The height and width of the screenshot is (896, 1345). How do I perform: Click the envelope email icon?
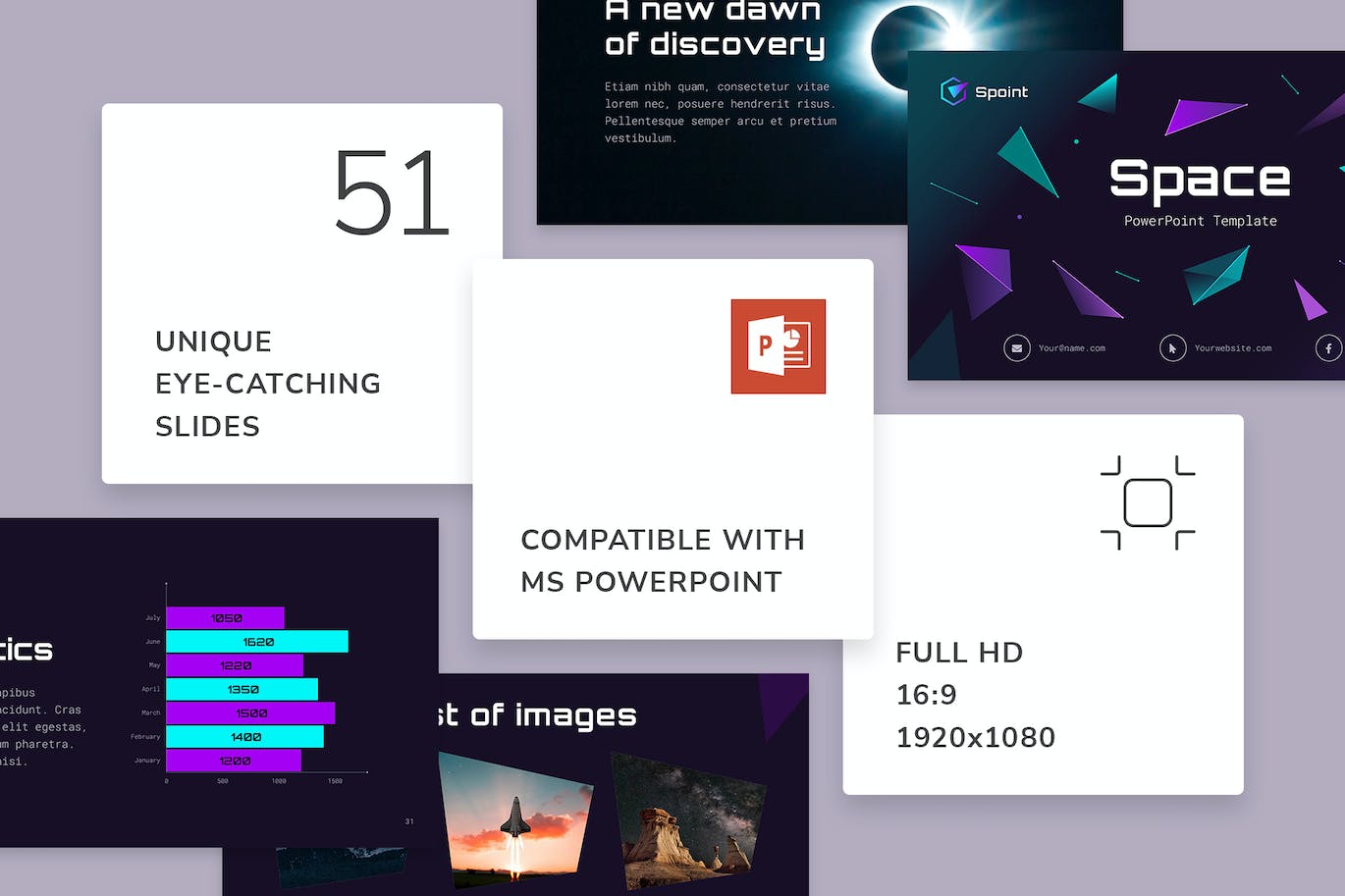click(x=1016, y=348)
